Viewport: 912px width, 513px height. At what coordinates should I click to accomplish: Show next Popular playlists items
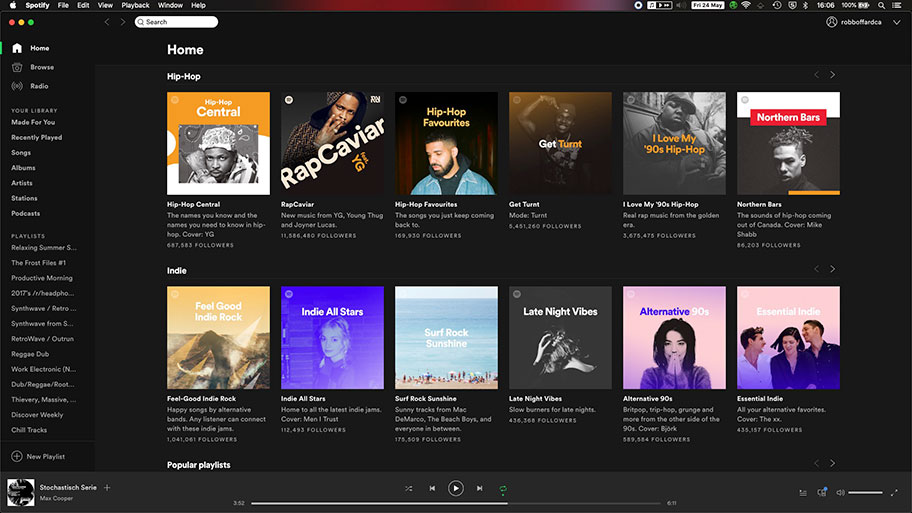pyautogui.click(x=832, y=464)
